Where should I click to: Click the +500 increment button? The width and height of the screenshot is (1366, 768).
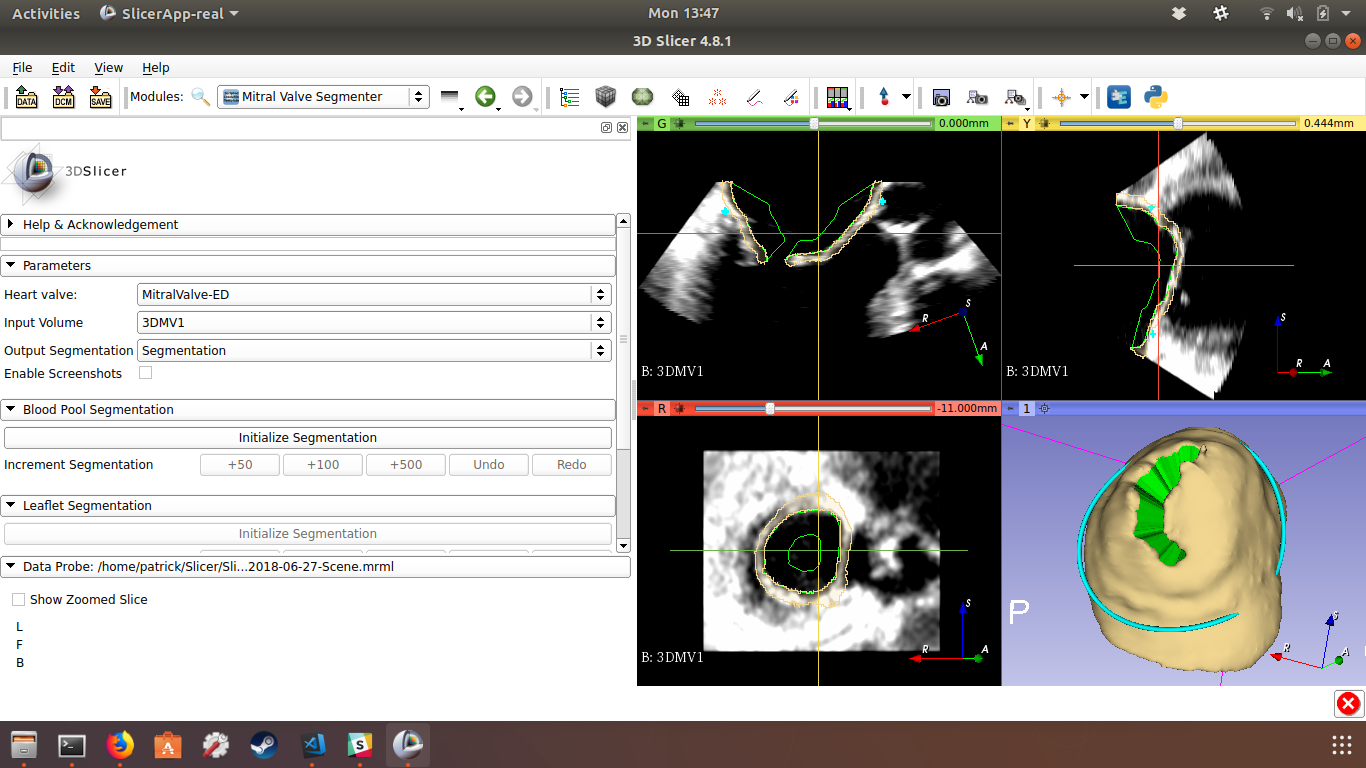pos(406,465)
